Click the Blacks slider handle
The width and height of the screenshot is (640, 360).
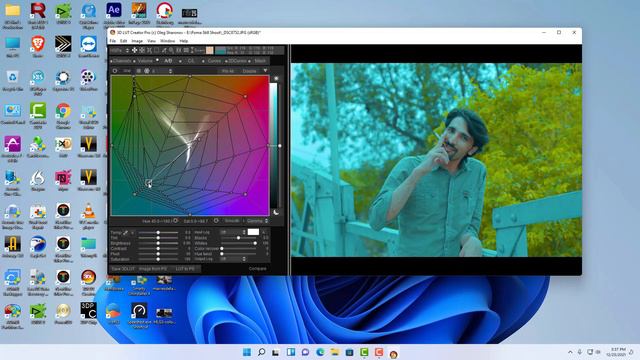(x=239, y=238)
